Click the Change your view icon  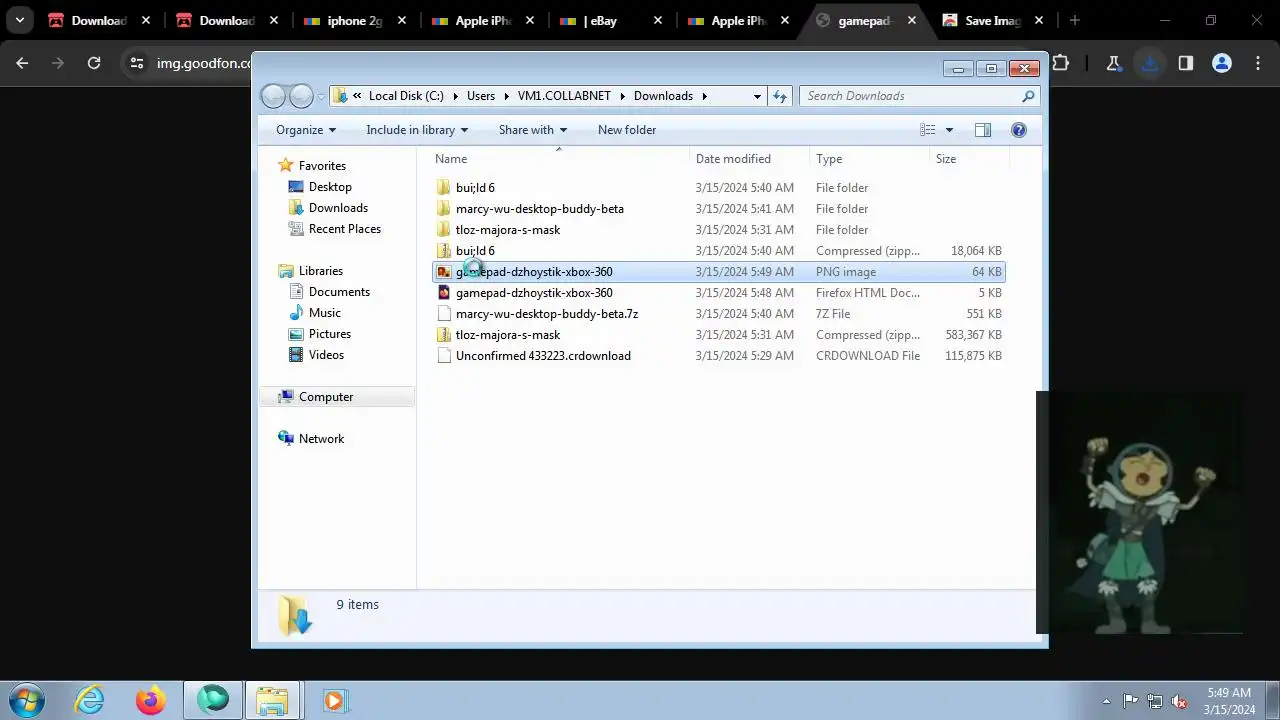928,130
